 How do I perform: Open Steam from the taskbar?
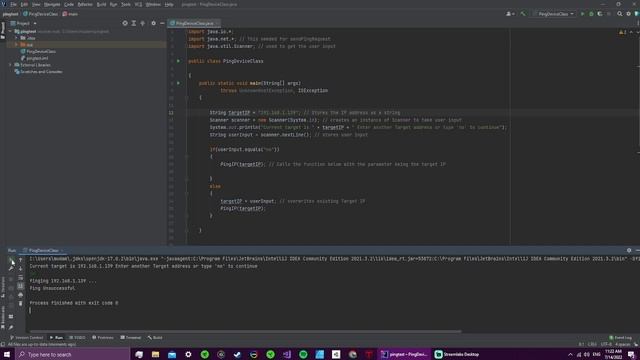coord(237,354)
